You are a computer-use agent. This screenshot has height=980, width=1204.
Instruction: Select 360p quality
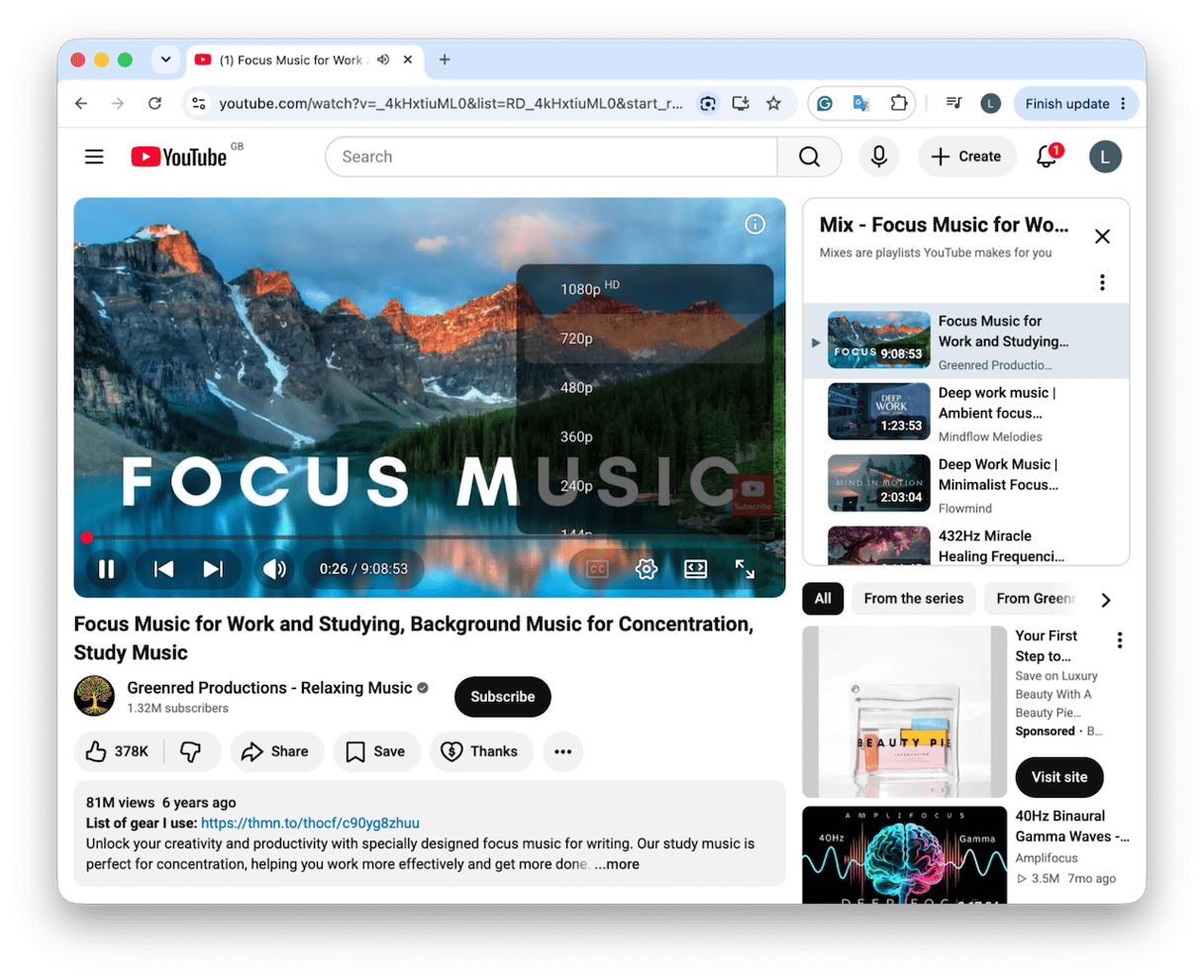(x=645, y=437)
